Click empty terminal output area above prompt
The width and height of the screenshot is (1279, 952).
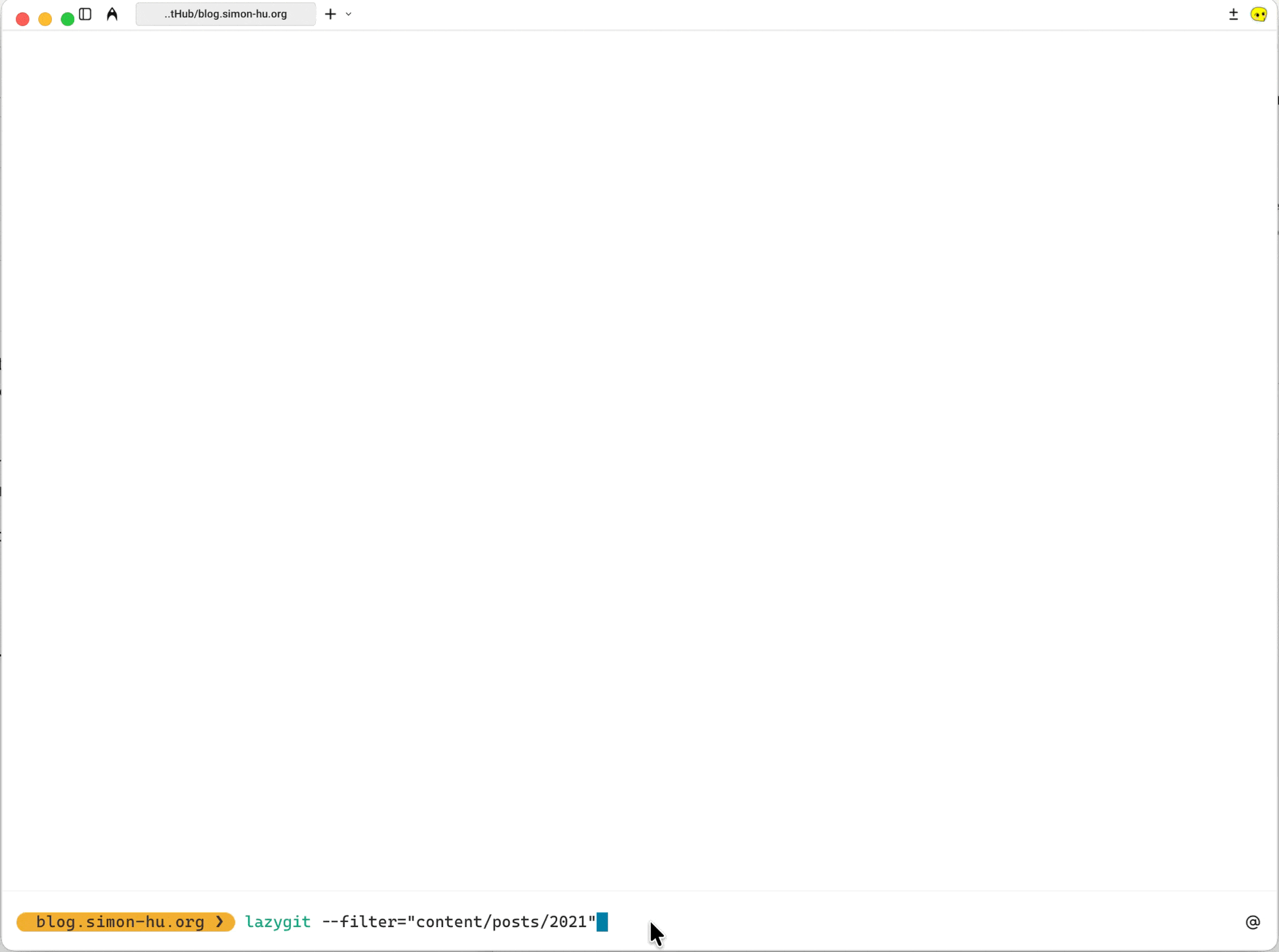(639, 448)
